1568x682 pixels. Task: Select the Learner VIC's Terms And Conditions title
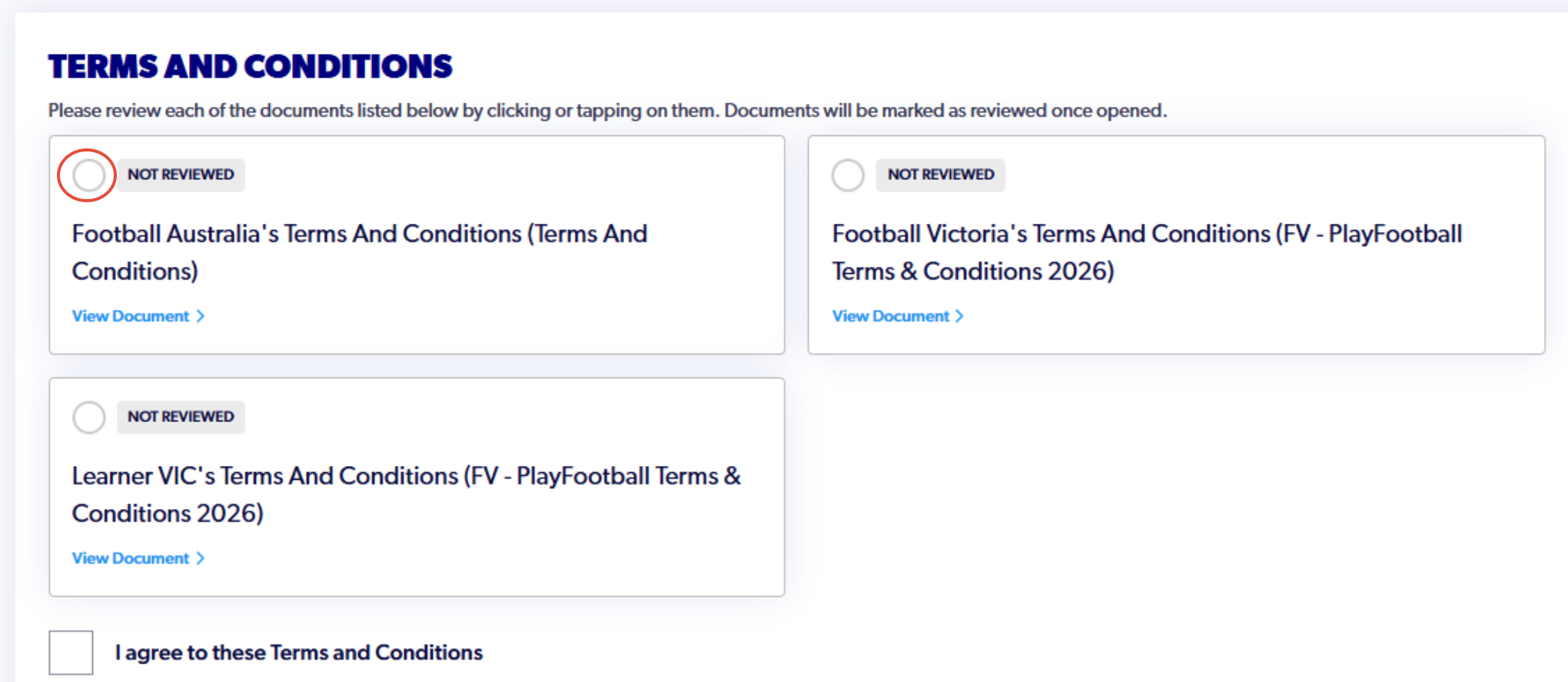407,494
